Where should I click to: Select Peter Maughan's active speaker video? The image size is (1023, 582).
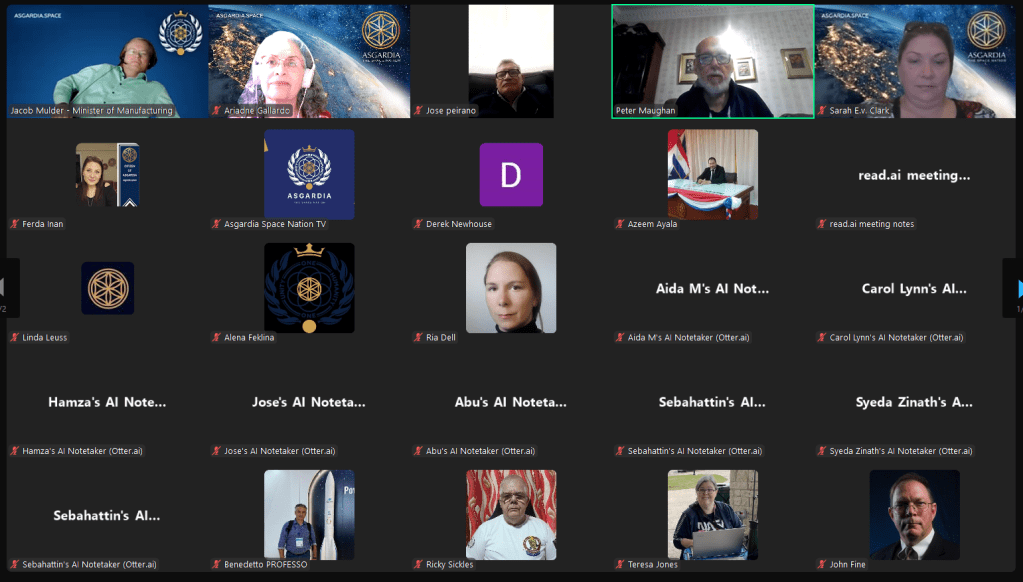click(712, 61)
